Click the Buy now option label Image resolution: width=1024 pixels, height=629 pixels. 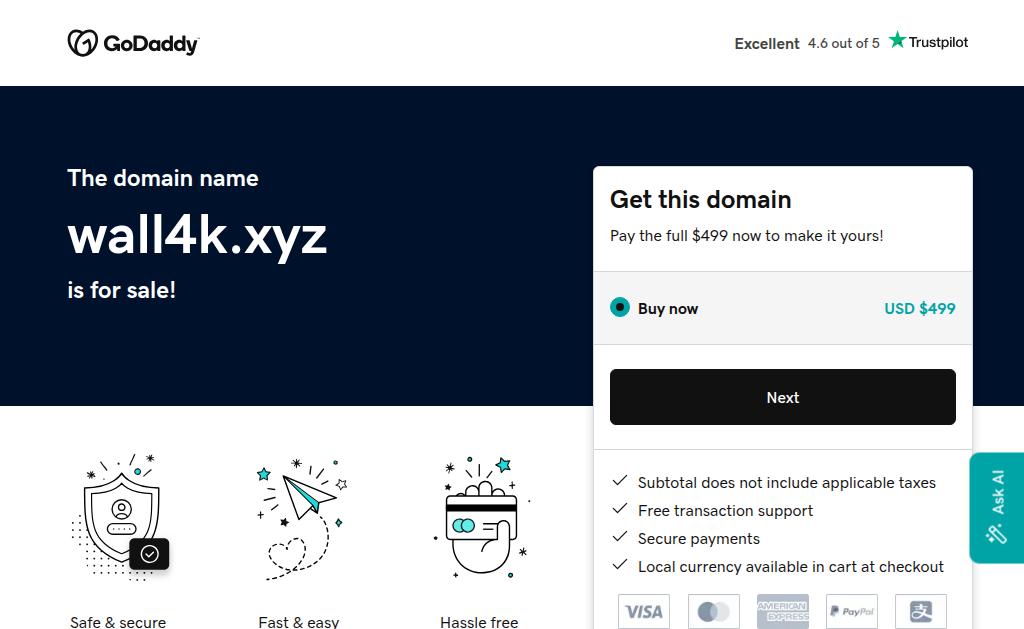(x=667, y=308)
